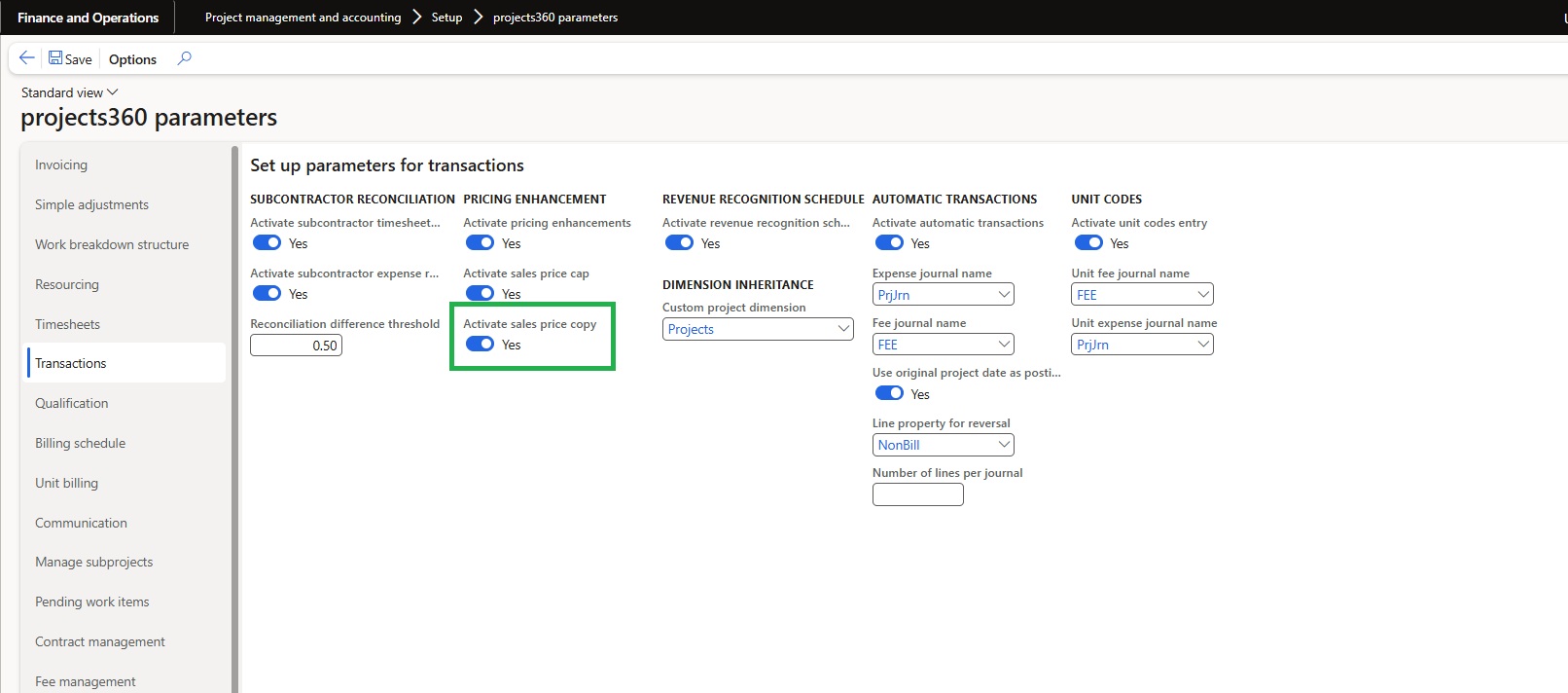Toggle Activate revenue recognition schedule switch

pos(679,242)
